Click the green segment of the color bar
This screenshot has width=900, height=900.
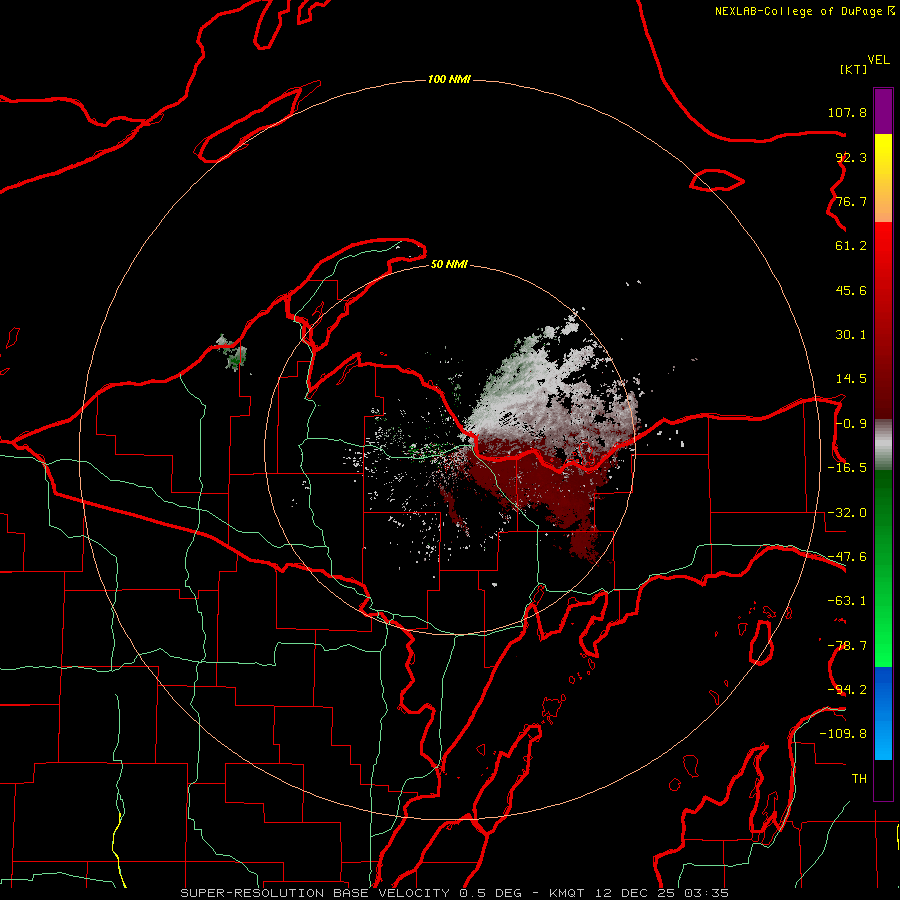[x=883, y=568]
